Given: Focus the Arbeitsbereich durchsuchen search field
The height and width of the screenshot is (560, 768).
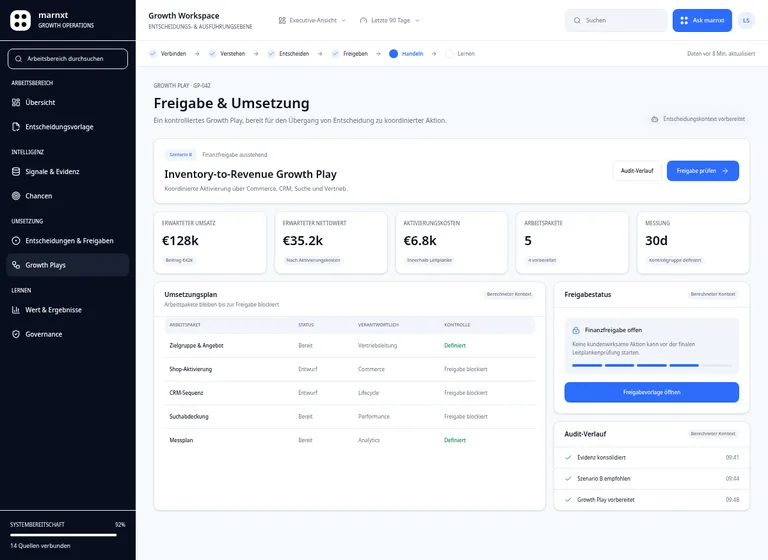Looking at the screenshot, I should 68,59.
